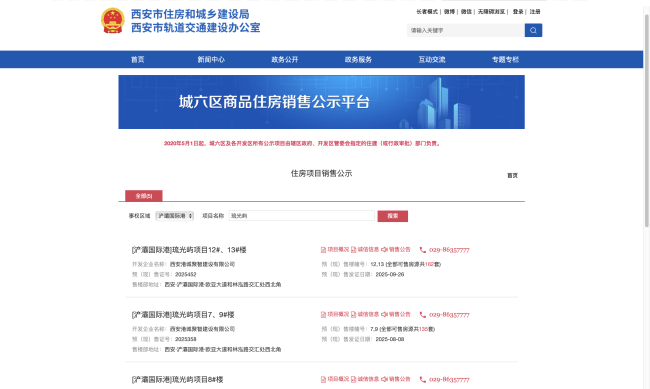The image size is (650, 389).
Task: Click the 住房项目销售公示 heading
Action: click(x=321, y=173)
